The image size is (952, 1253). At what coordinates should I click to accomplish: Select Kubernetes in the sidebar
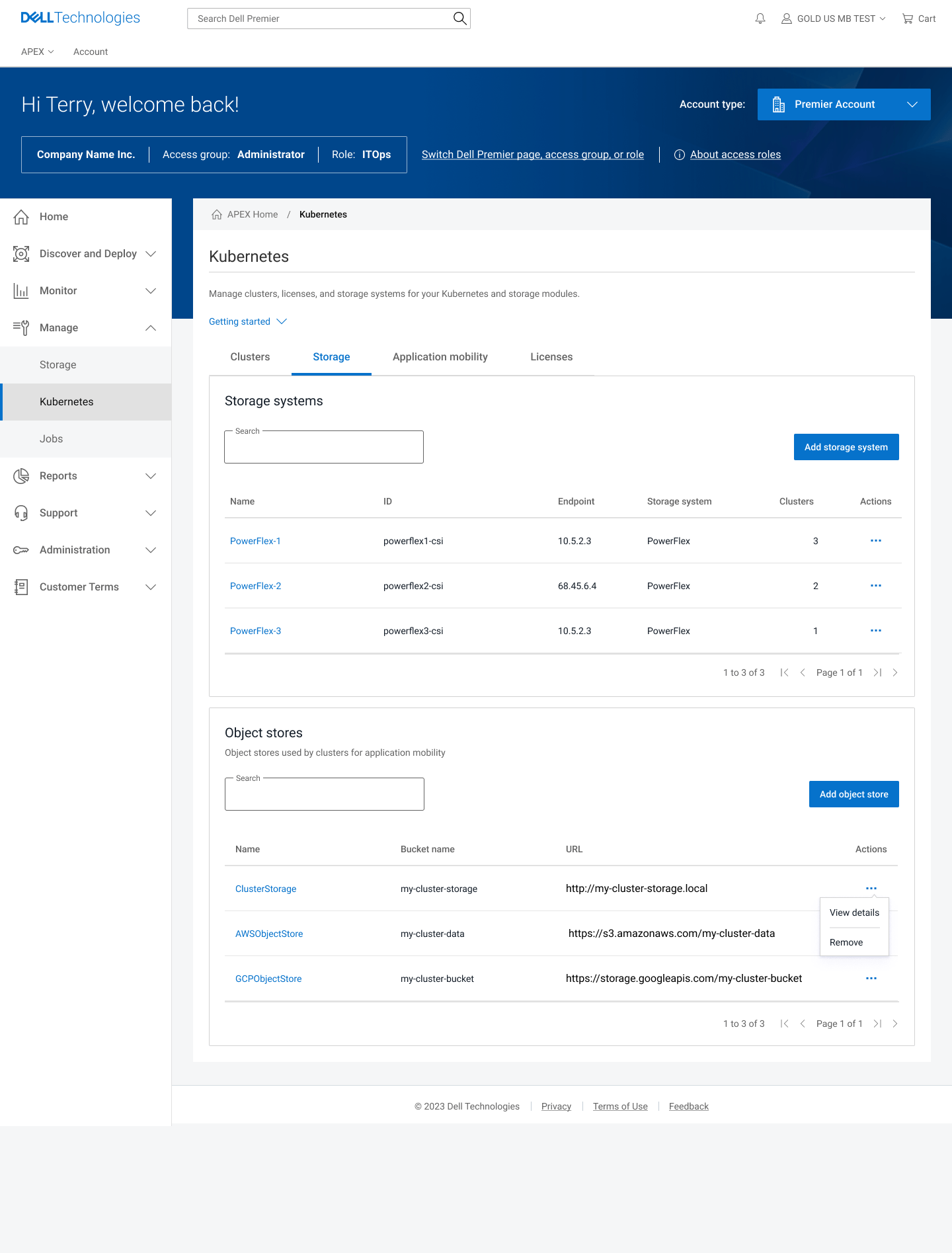point(86,402)
